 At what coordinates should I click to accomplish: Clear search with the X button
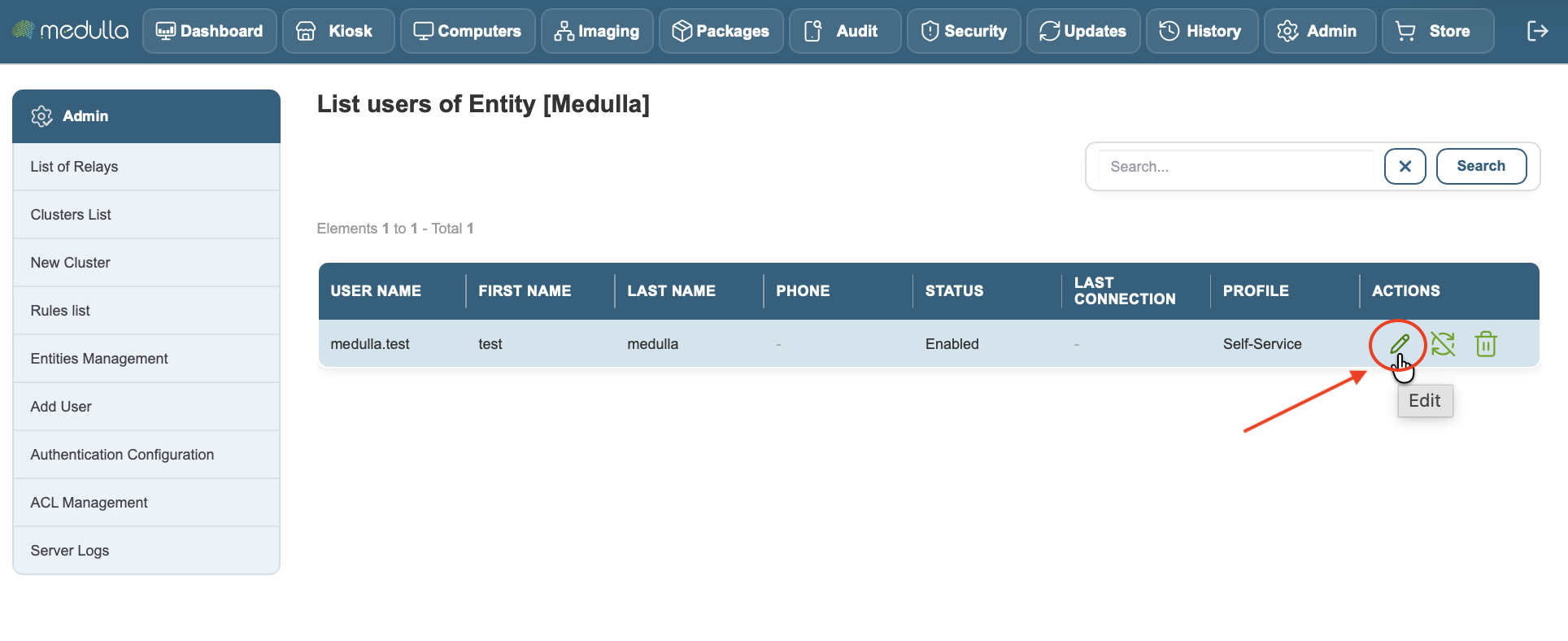point(1405,166)
